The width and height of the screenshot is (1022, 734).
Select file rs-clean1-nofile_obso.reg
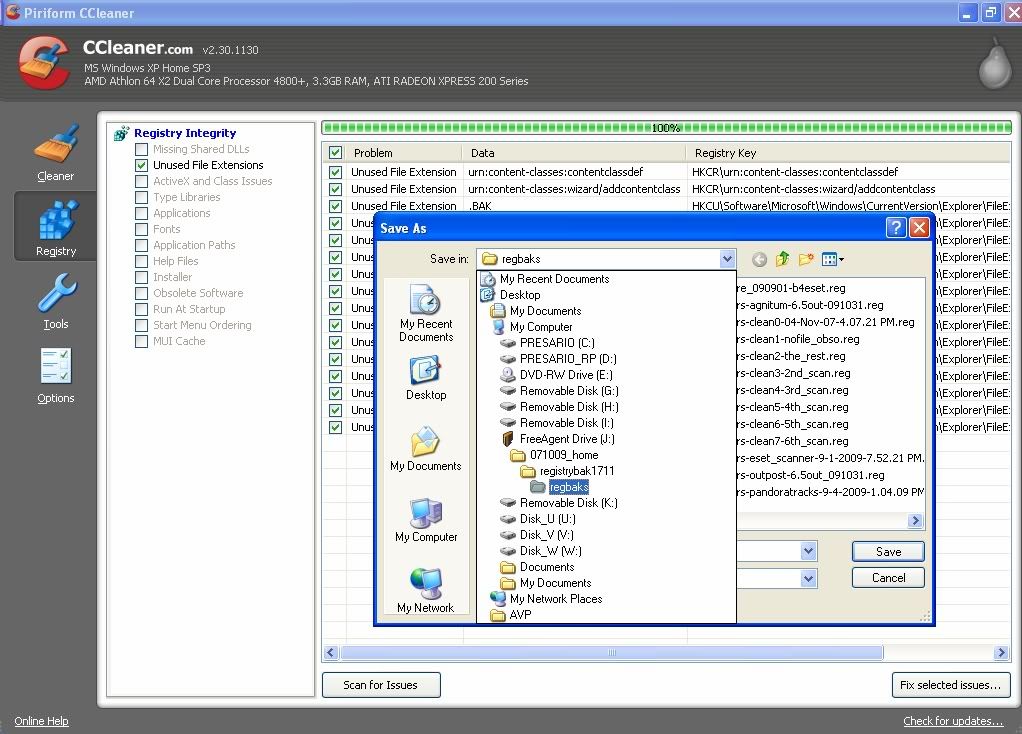(x=798, y=339)
